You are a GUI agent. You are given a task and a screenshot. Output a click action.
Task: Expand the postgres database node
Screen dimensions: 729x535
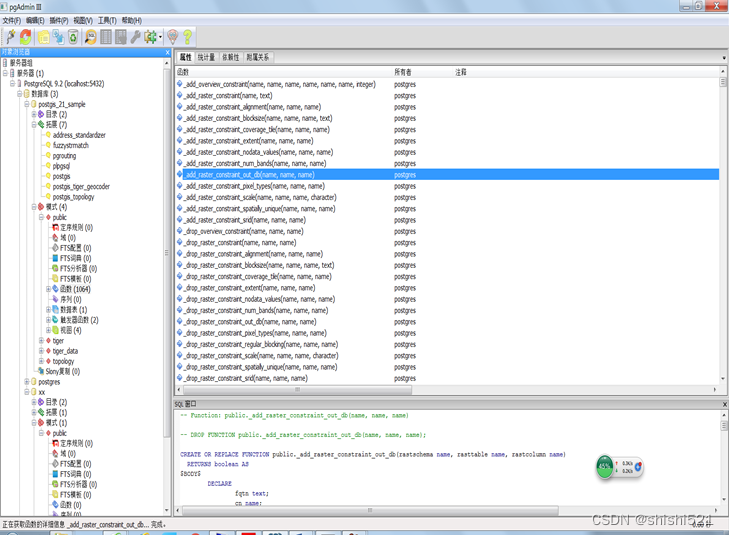27,382
